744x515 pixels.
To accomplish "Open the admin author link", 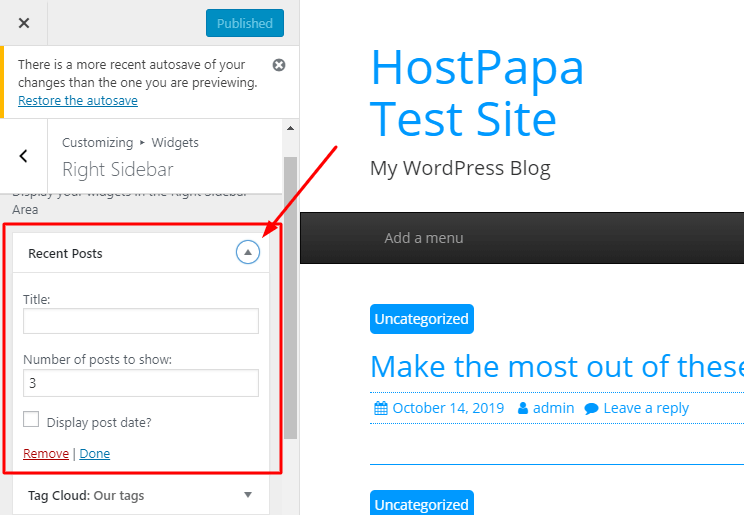I will pyautogui.click(x=553, y=408).
